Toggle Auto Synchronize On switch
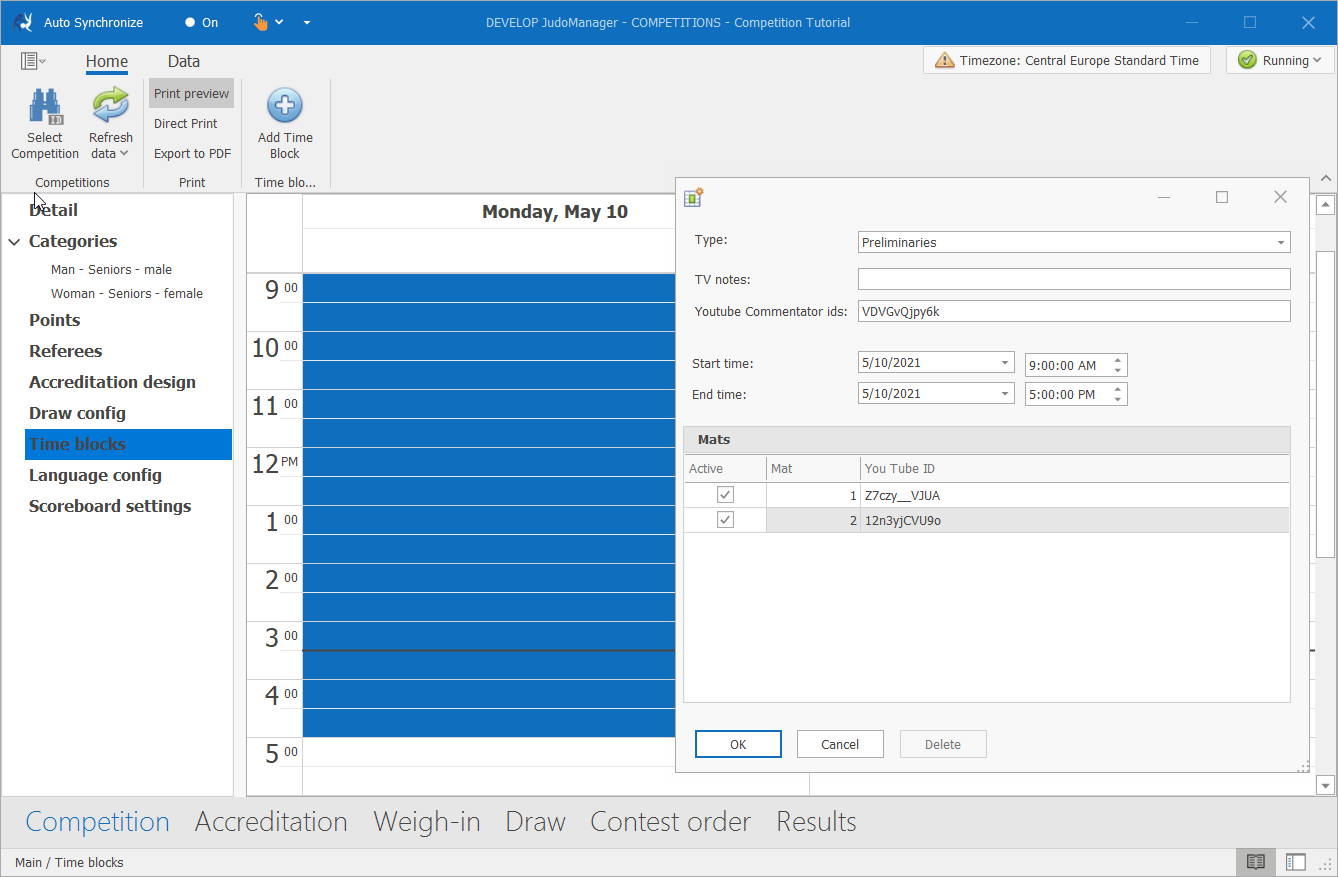Viewport: 1338px width, 877px height. [201, 22]
